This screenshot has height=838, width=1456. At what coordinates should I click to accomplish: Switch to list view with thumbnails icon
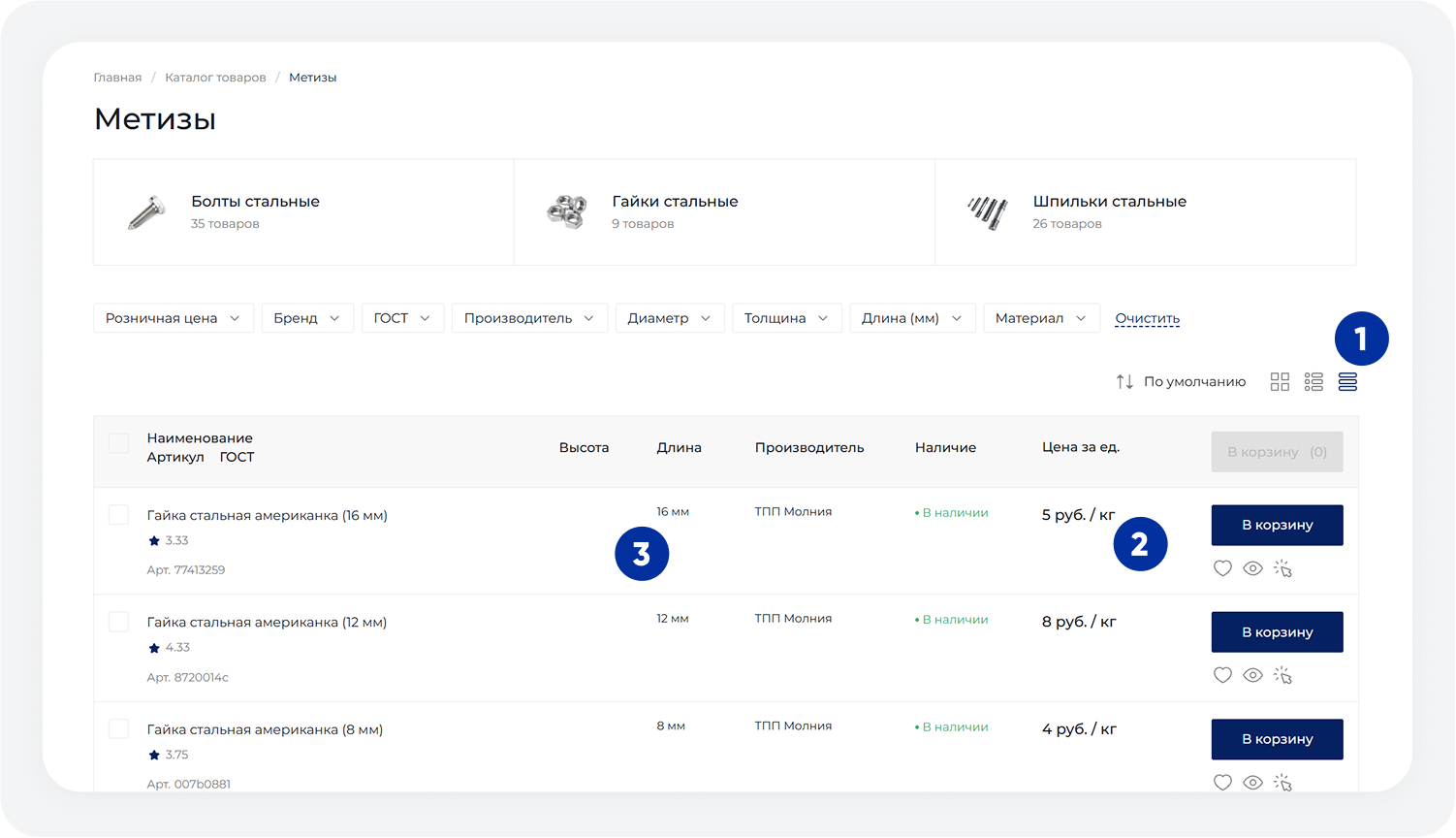[1314, 382]
